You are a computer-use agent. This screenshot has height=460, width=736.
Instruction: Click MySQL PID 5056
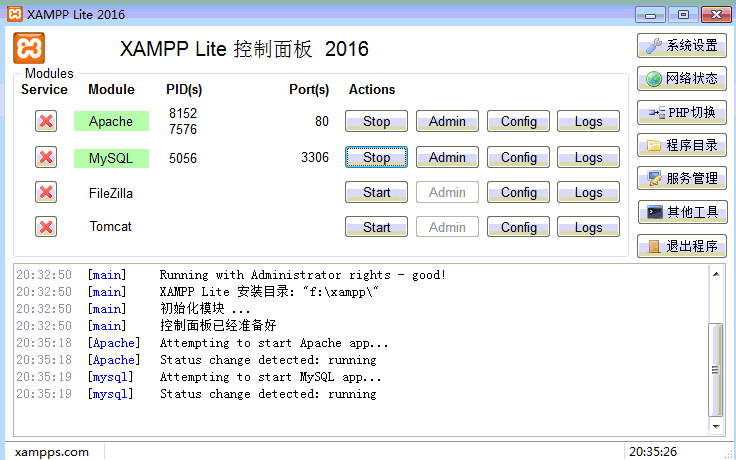(x=183, y=158)
